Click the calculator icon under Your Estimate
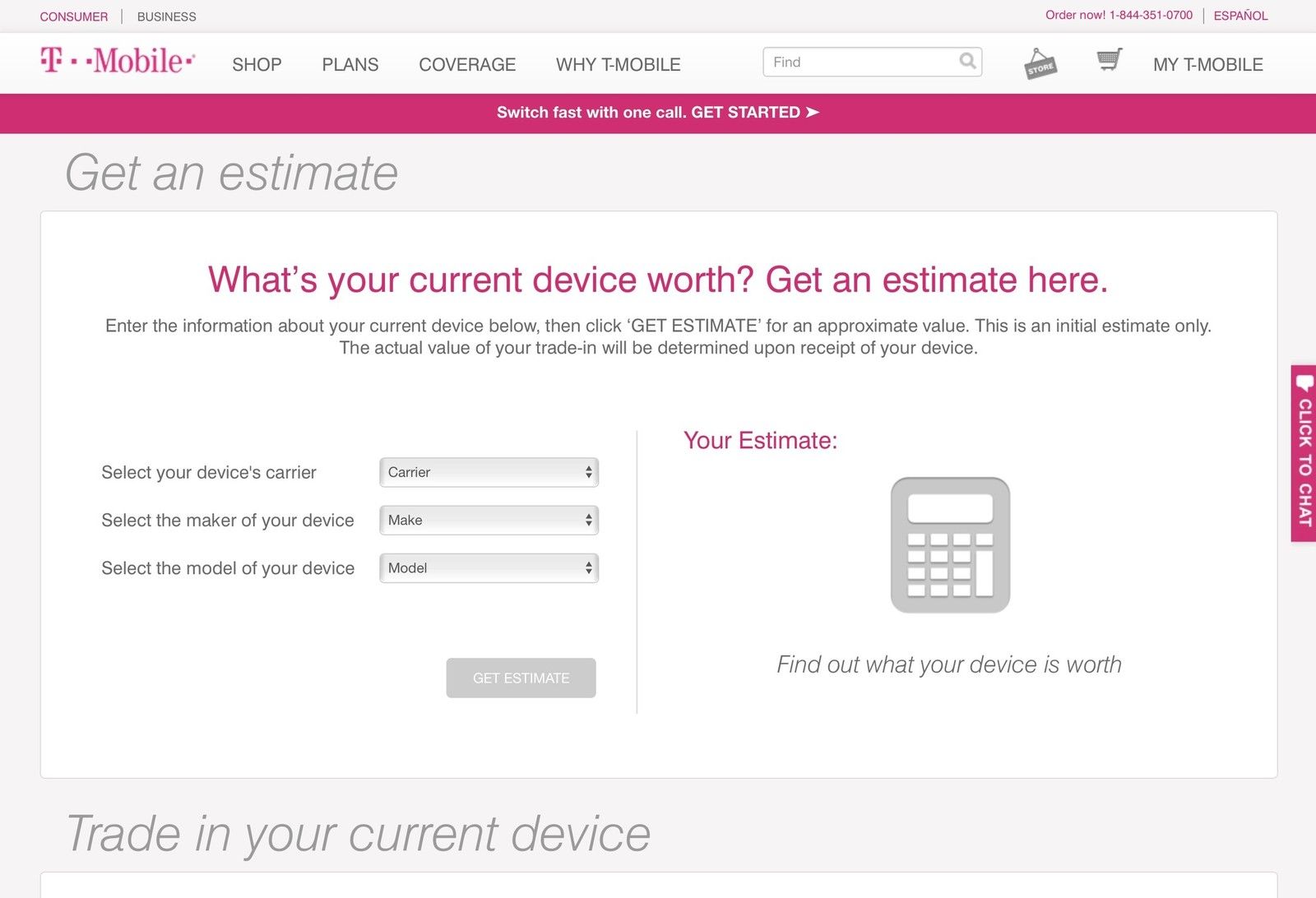The image size is (1316, 898). pos(949,545)
